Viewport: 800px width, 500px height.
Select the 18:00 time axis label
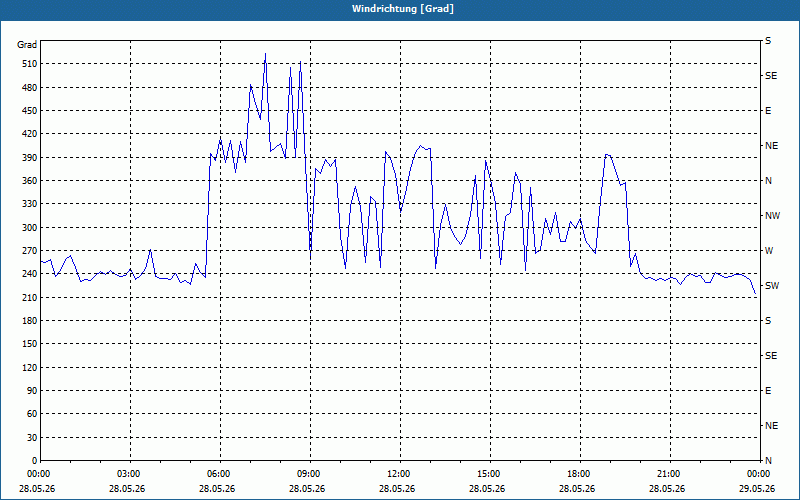[x=579, y=474]
